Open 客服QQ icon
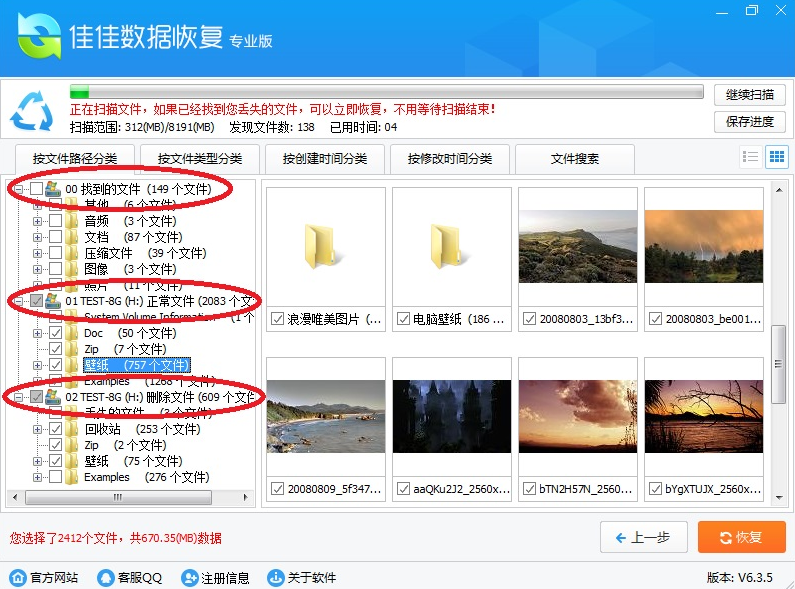The width and height of the screenshot is (795, 589). [105, 577]
